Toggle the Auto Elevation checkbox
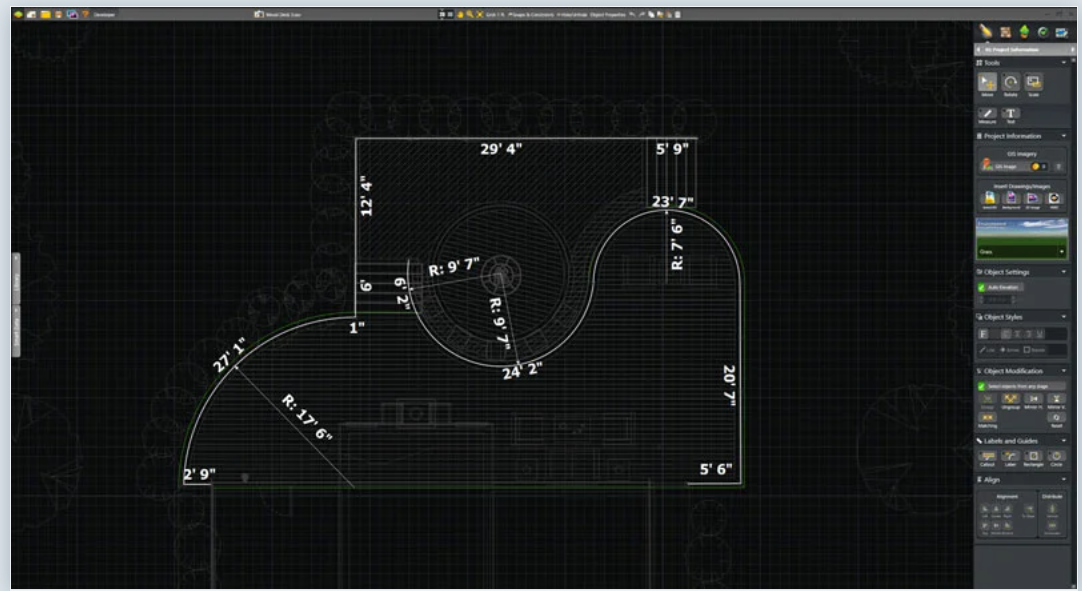The width and height of the screenshot is (1082, 591). 981,287
